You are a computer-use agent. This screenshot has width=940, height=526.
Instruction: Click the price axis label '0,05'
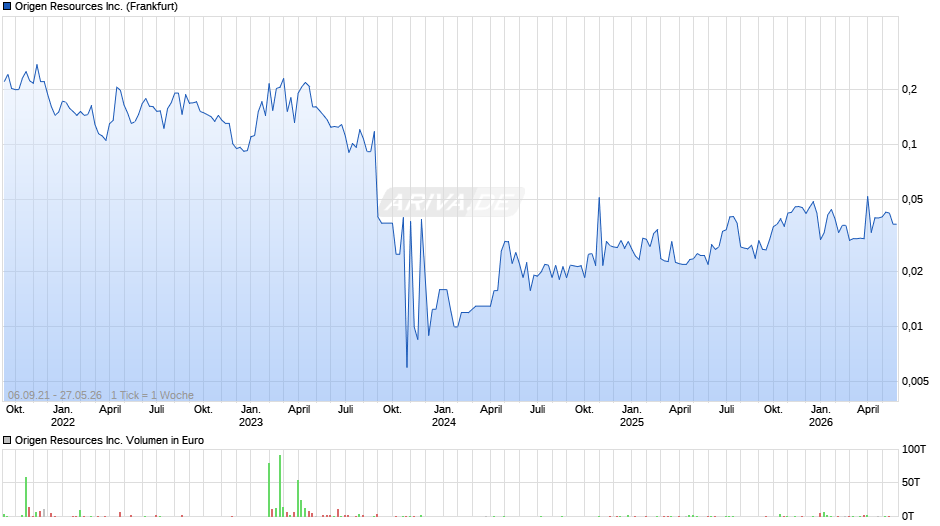(912, 200)
